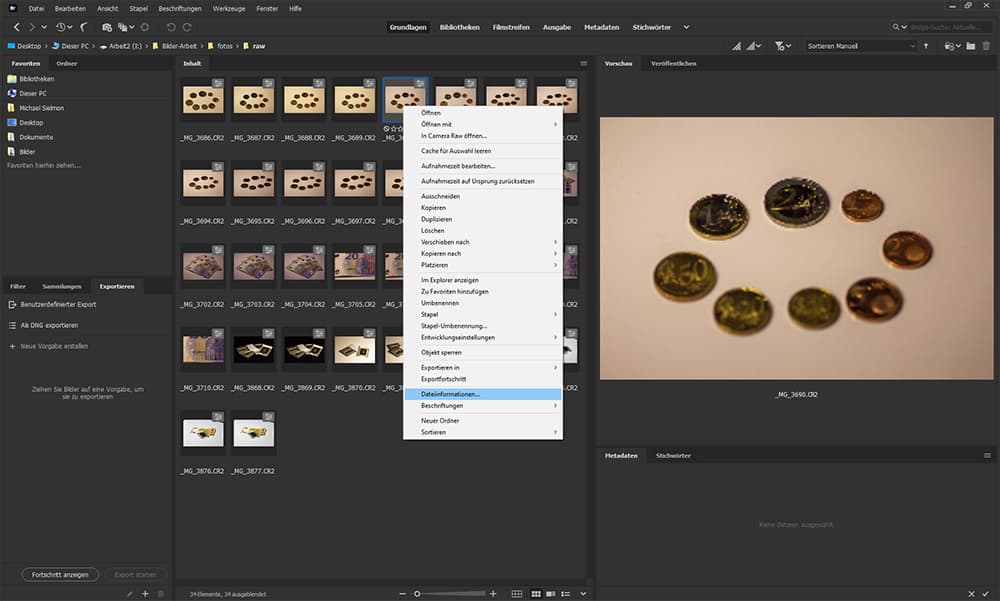Click the thumbnail size slider control
Image resolution: width=1000 pixels, height=601 pixels.
(418, 593)
